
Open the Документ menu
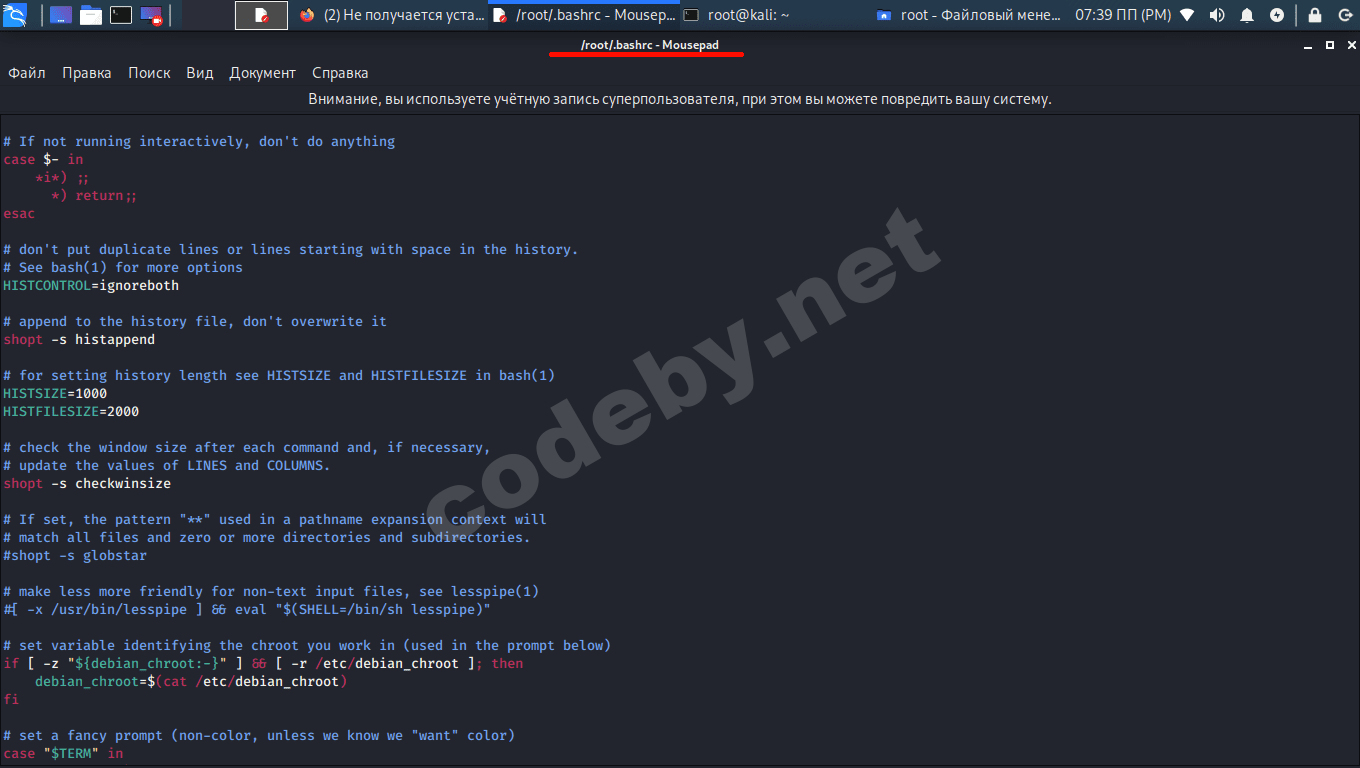tap(263, 73)
